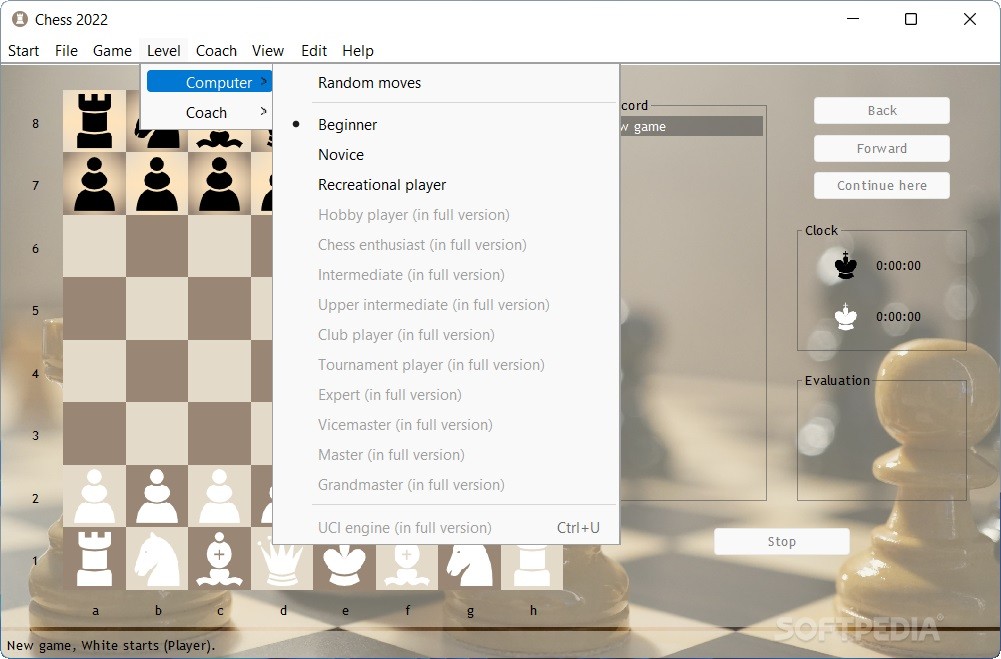This screenshot has height=659, width=1001.
Task: Select the black pawn on b7
Action: 157,184
